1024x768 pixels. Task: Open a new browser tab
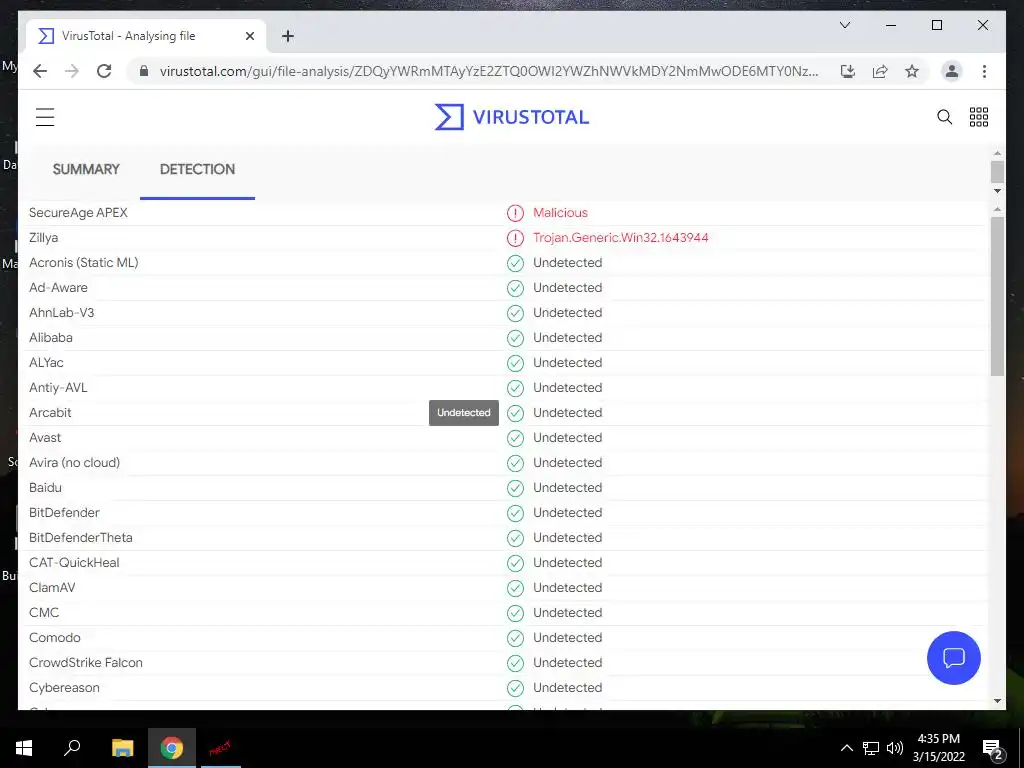[x=288, y=36]
